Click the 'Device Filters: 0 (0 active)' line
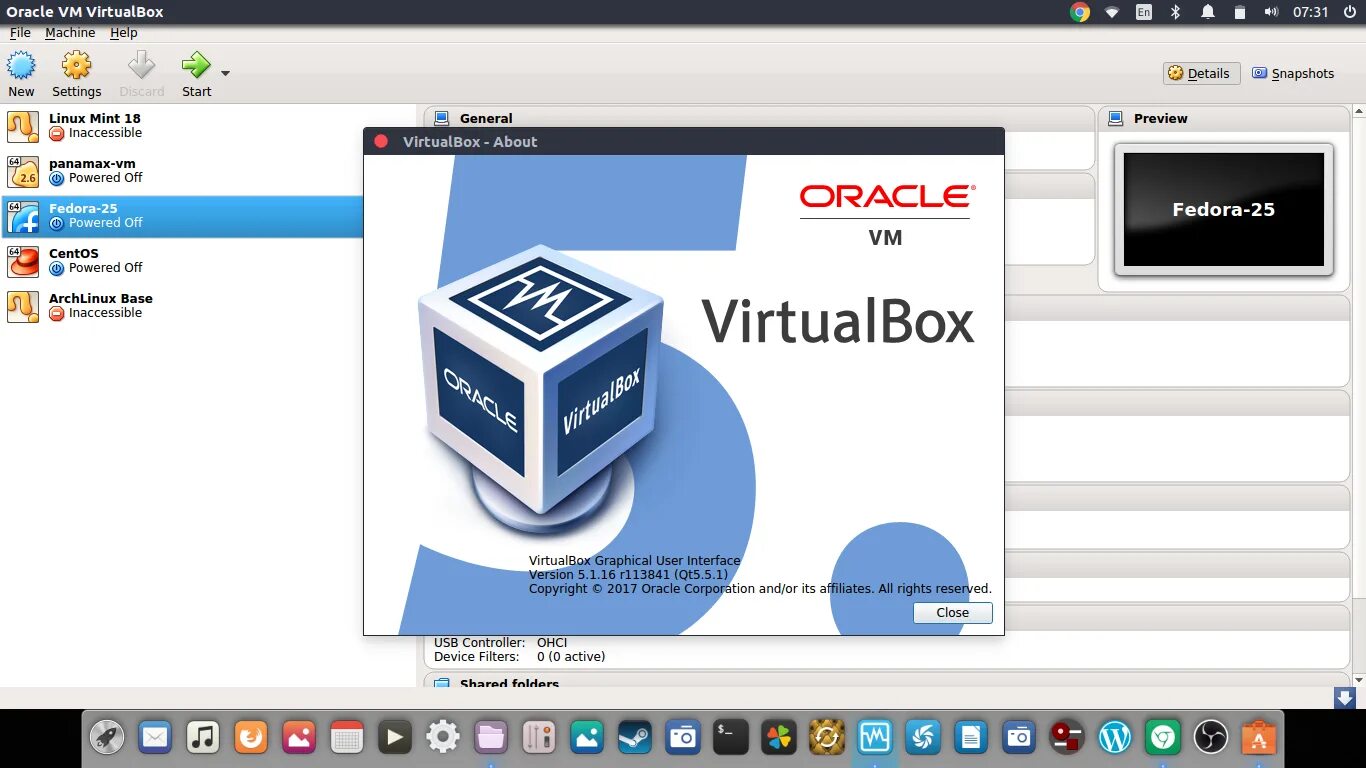 (x=519, y=657)
